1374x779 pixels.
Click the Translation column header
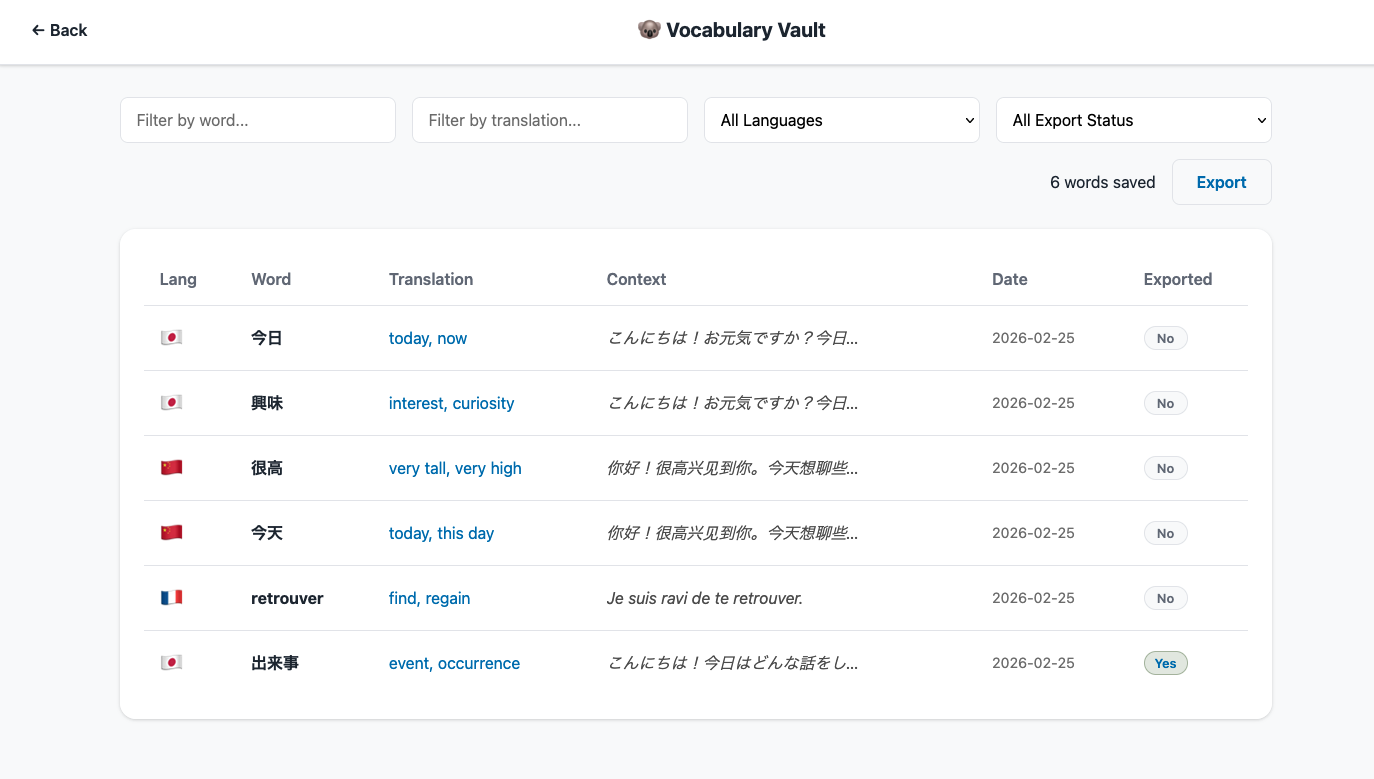pyautogui.click(x=431, y=279)
